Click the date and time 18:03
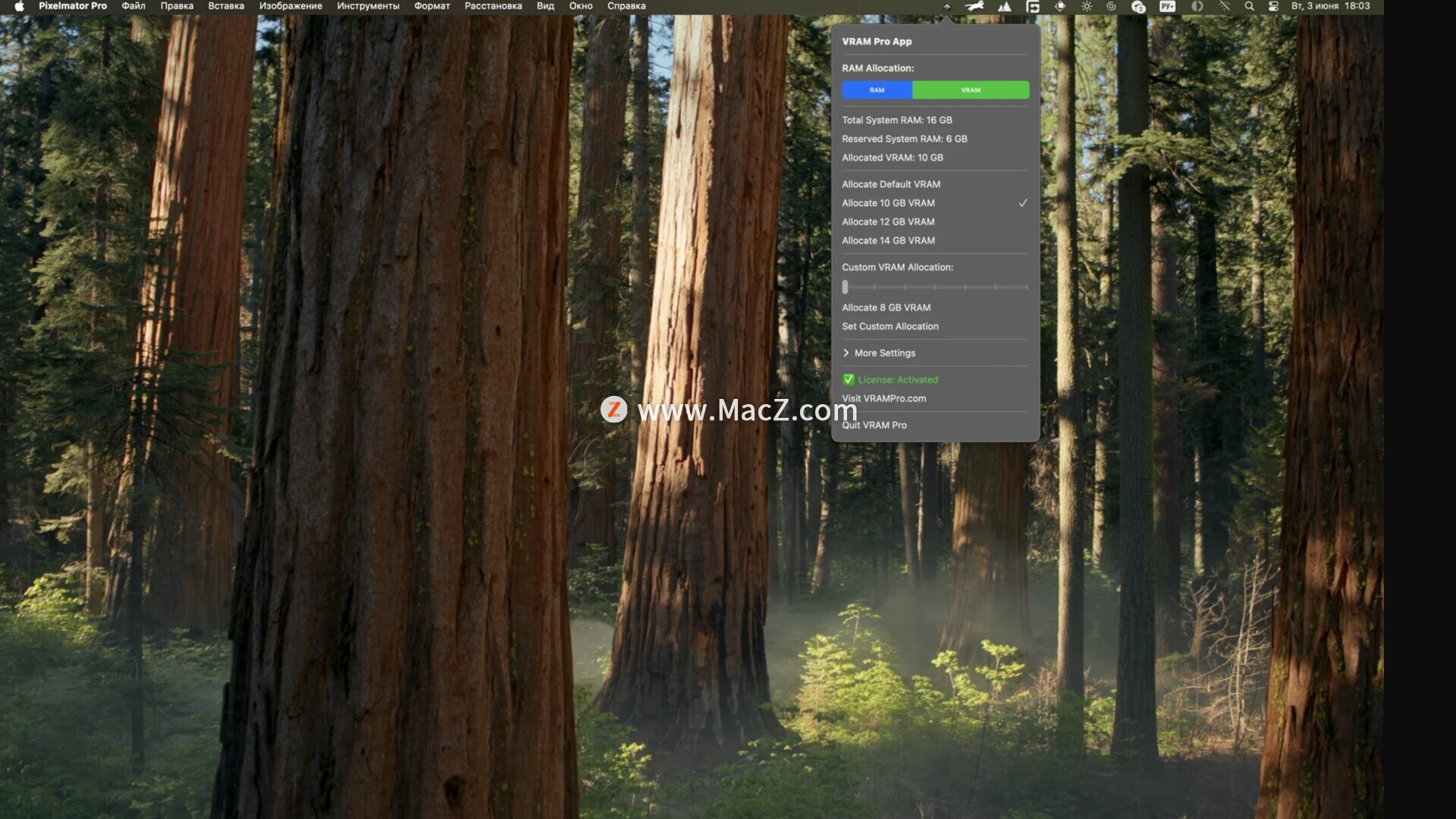 tap(1331, 6)
